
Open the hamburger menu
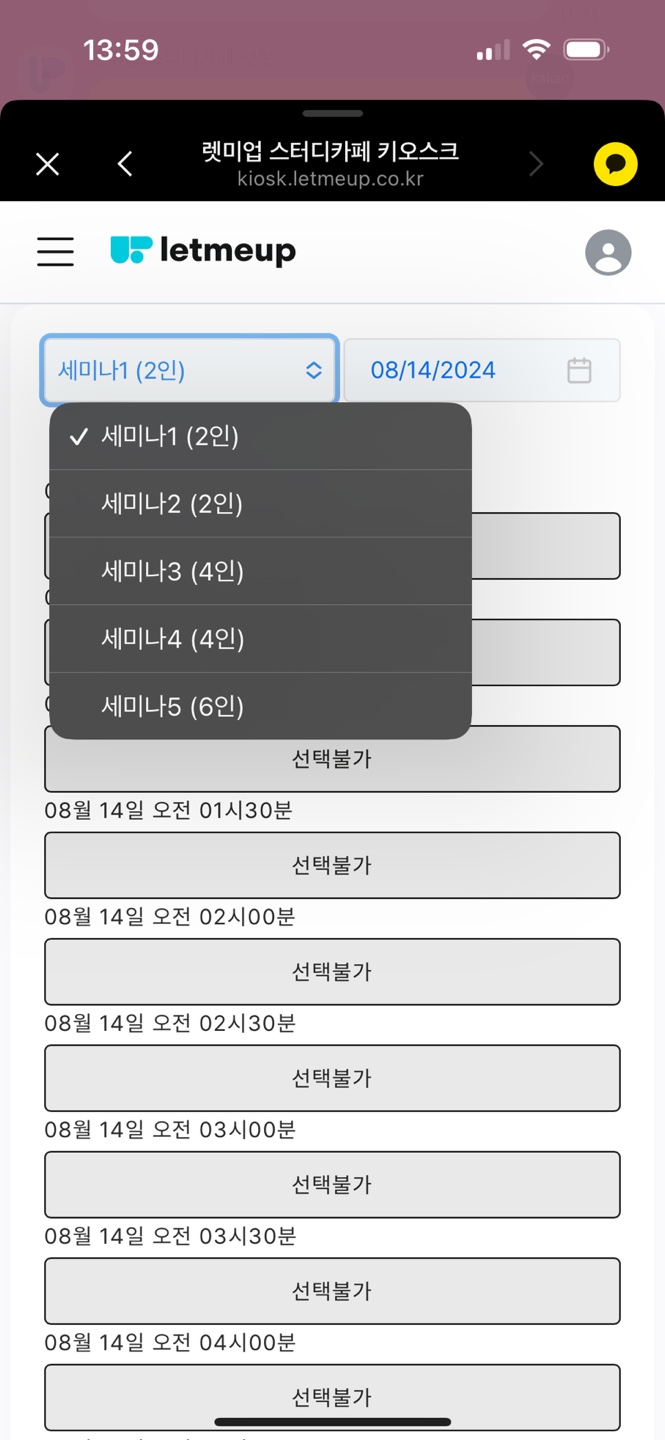pos(55,251)
